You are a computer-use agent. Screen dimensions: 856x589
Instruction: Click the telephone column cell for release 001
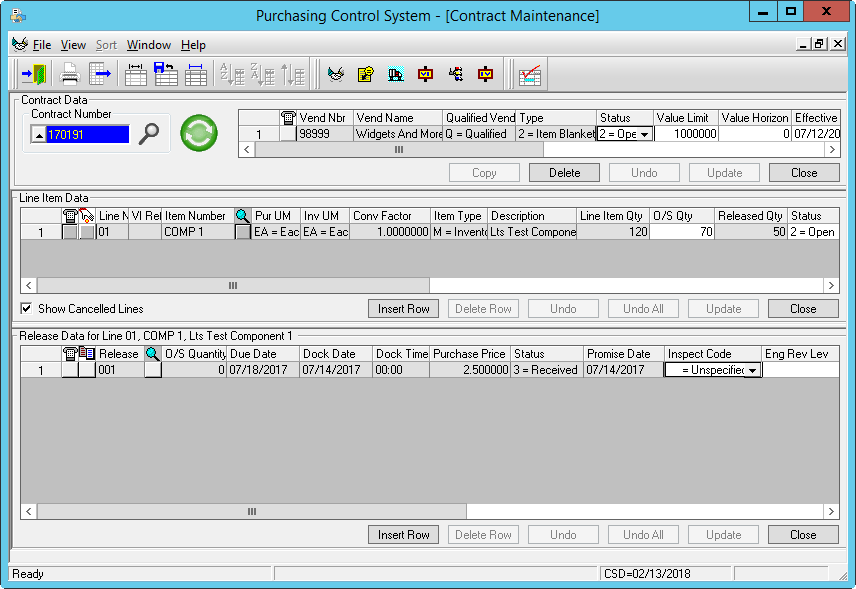coord(70,370)
